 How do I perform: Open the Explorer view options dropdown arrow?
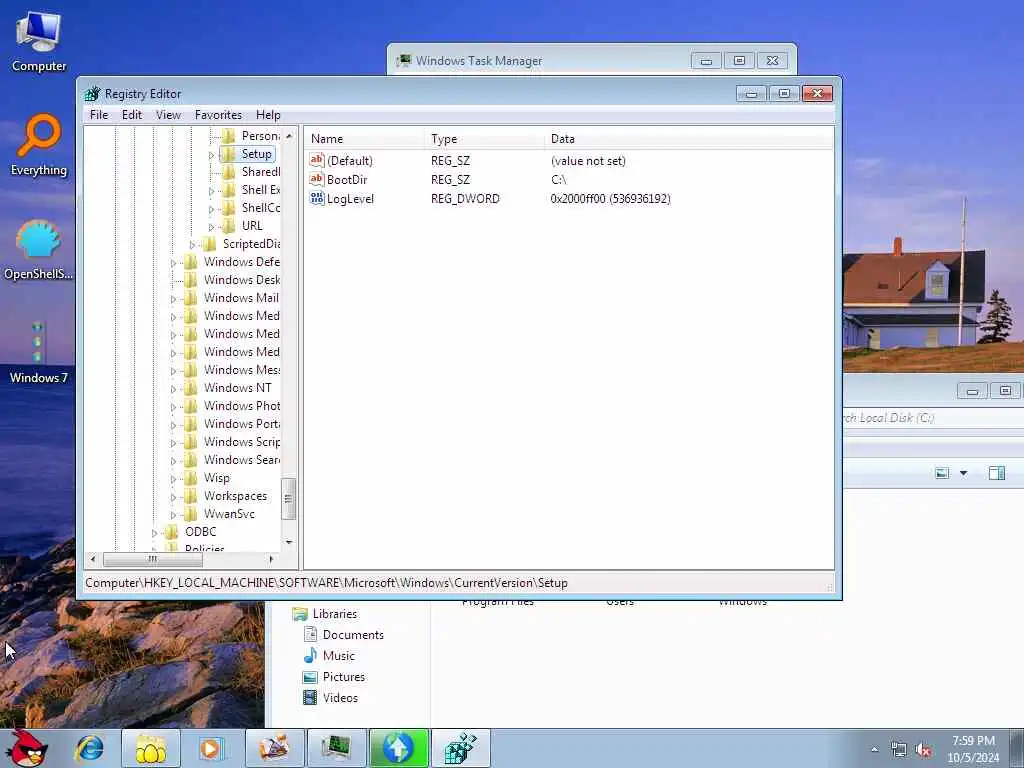click(963, 473)
